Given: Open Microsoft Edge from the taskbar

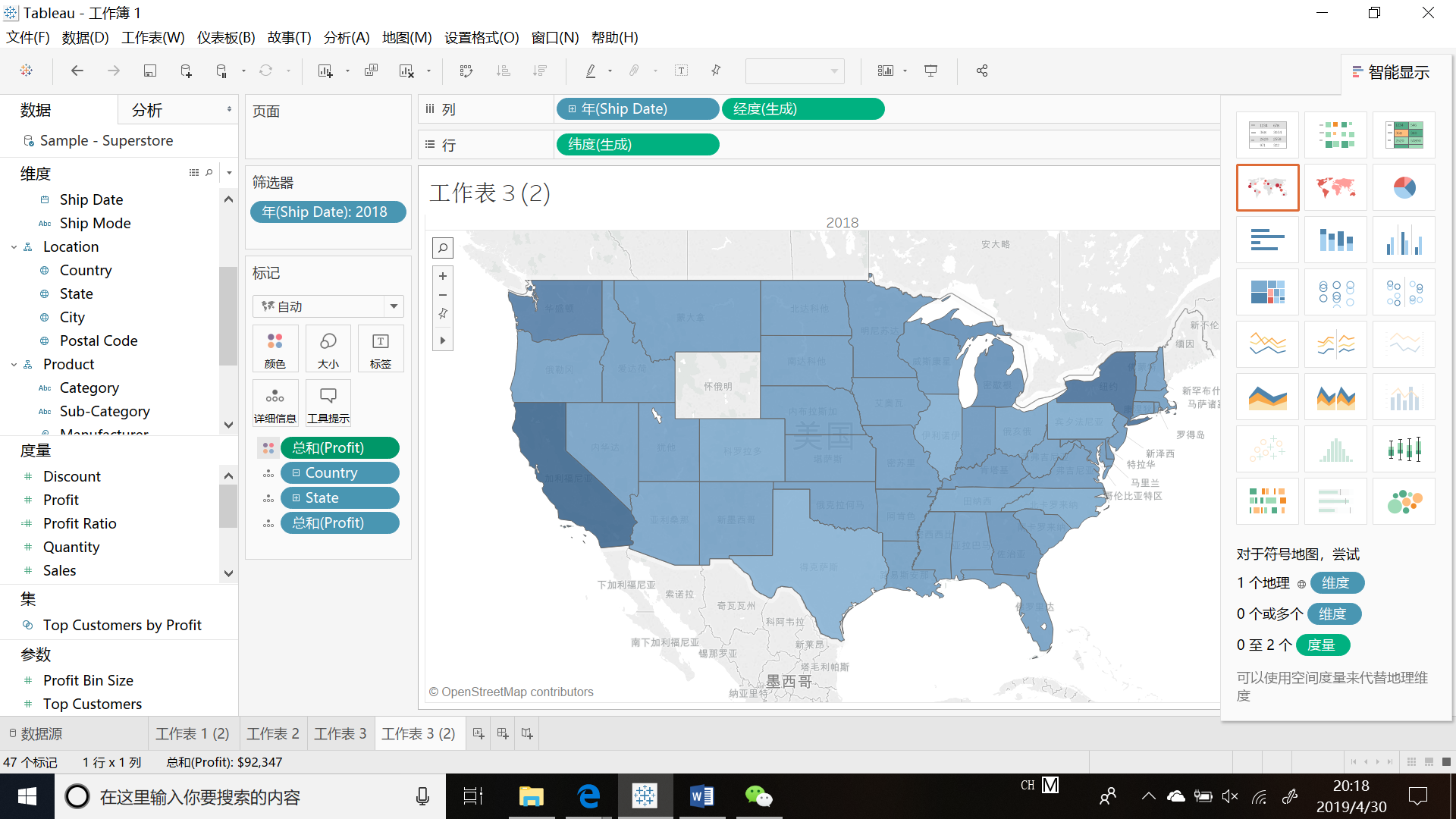Looking at the screenshot, I should point(588,796).
